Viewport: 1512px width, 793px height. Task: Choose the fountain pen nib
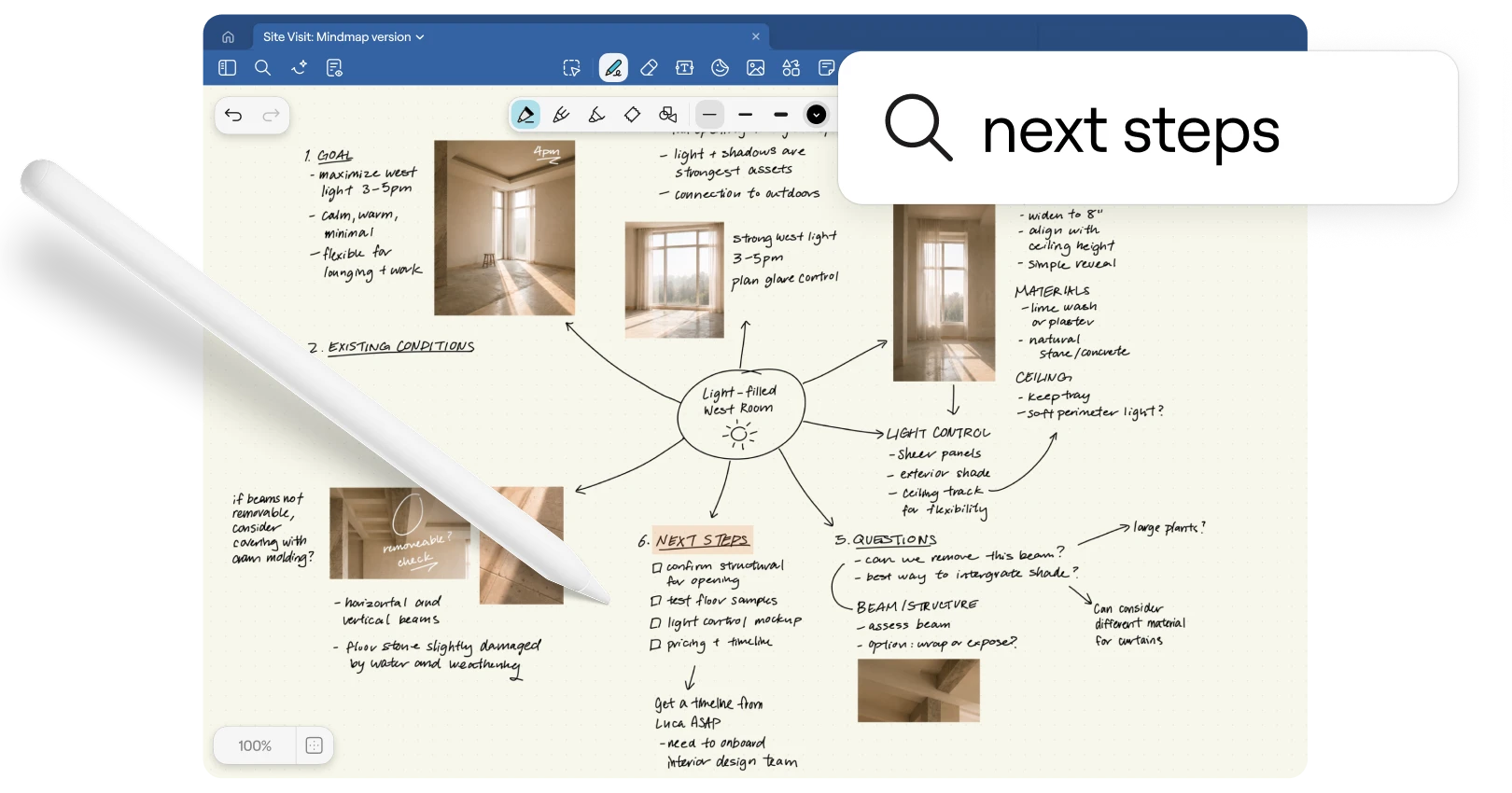561,115
